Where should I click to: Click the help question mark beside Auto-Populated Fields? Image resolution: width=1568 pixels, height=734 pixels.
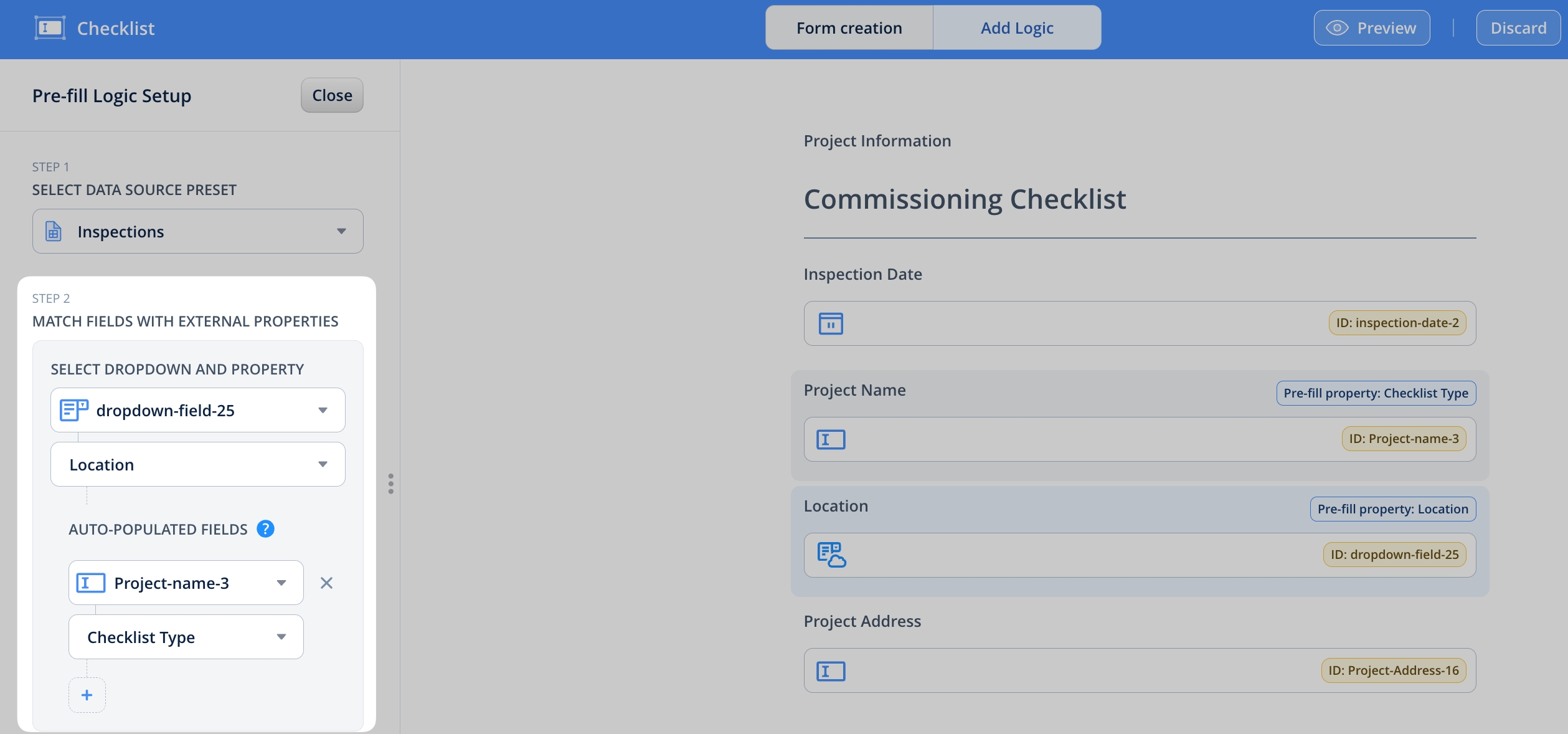[265, 529]
